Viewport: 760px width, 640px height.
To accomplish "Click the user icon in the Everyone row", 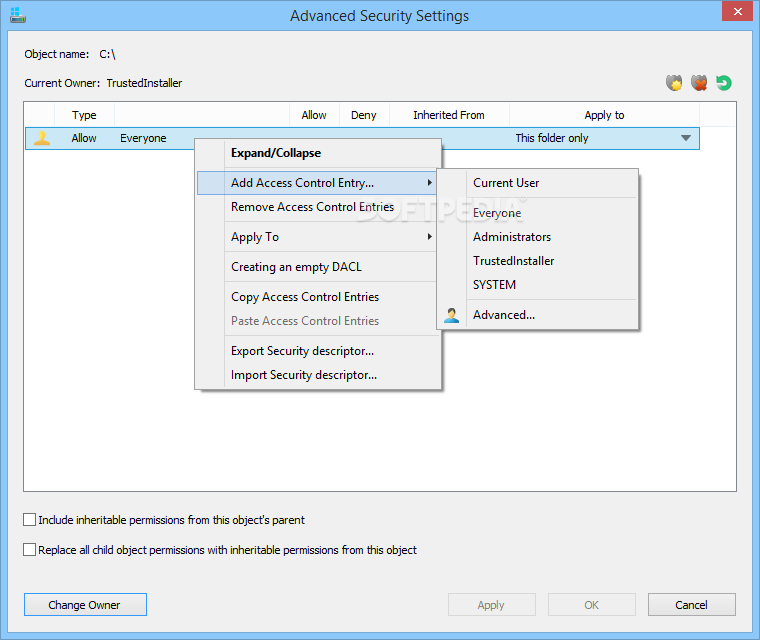I will point(42,138).
